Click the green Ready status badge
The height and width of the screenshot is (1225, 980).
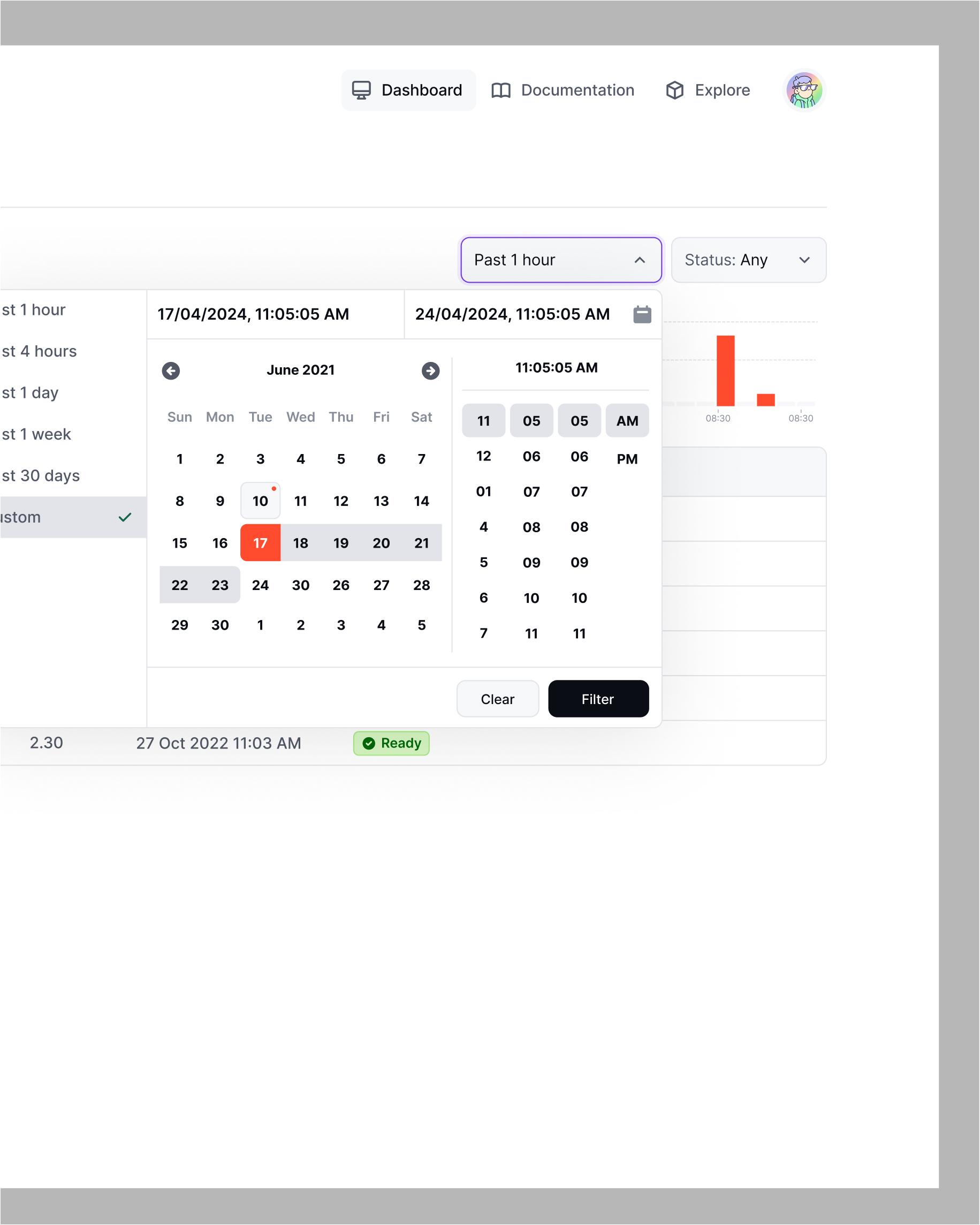(391, 743)
